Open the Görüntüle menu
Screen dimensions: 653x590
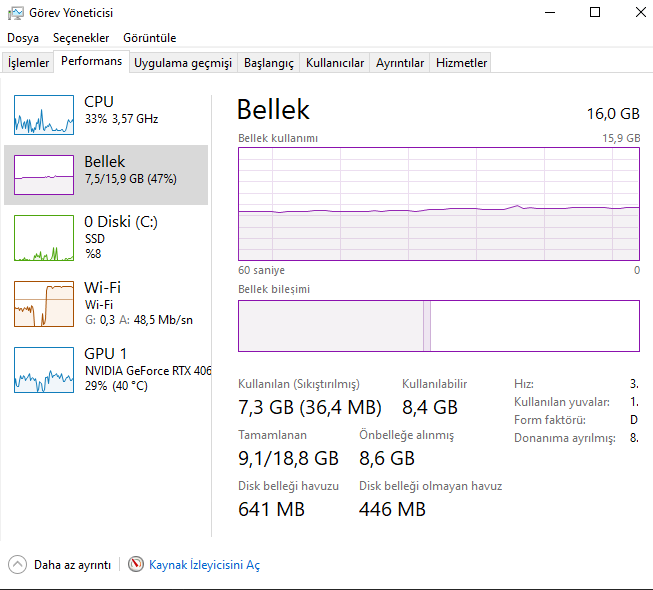click(149, 38)
